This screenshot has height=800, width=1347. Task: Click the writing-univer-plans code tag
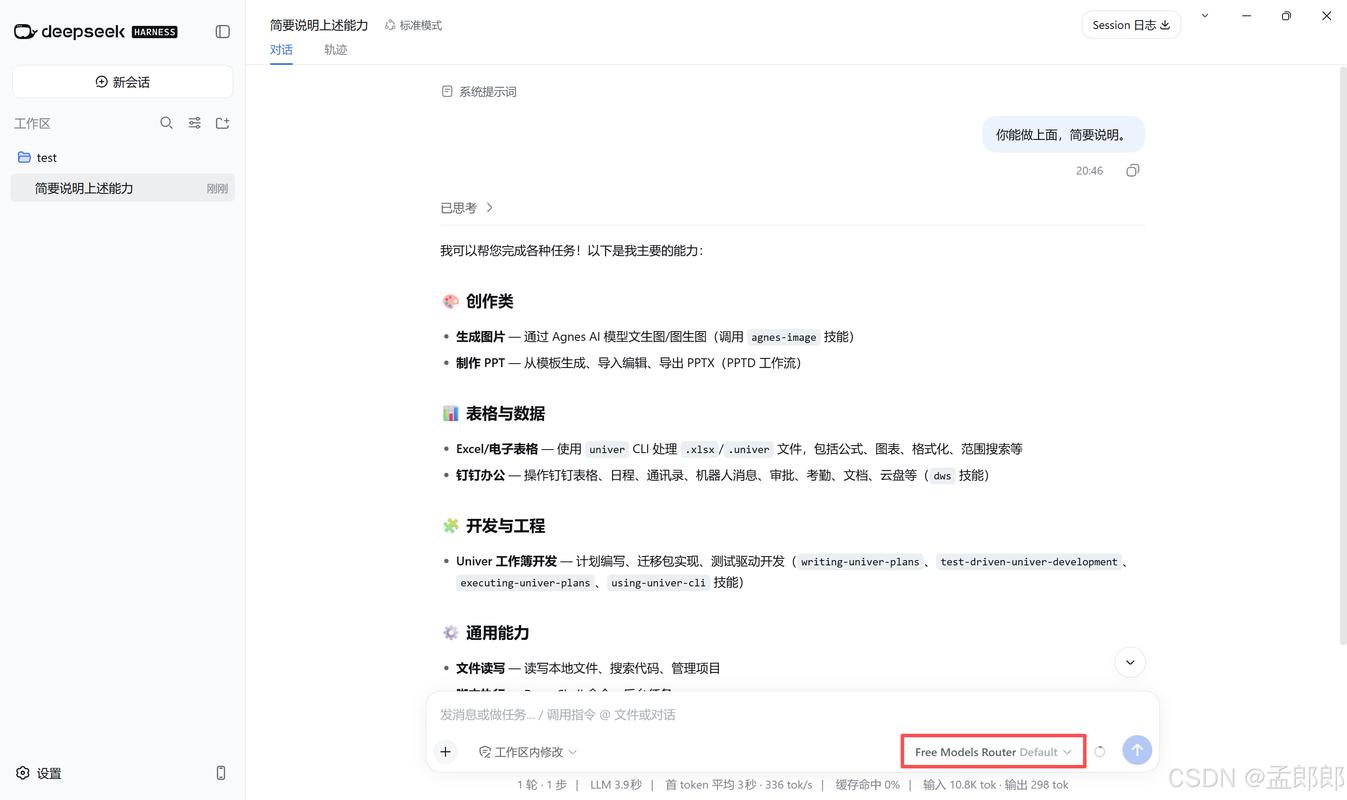(860, 562)
